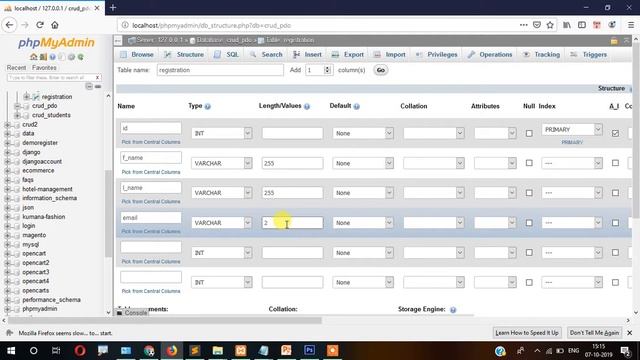Click the Table name input field
Image resolution: width=640 pixels, height=360 pixels.
pyautogui.click(x=220, y=70)
